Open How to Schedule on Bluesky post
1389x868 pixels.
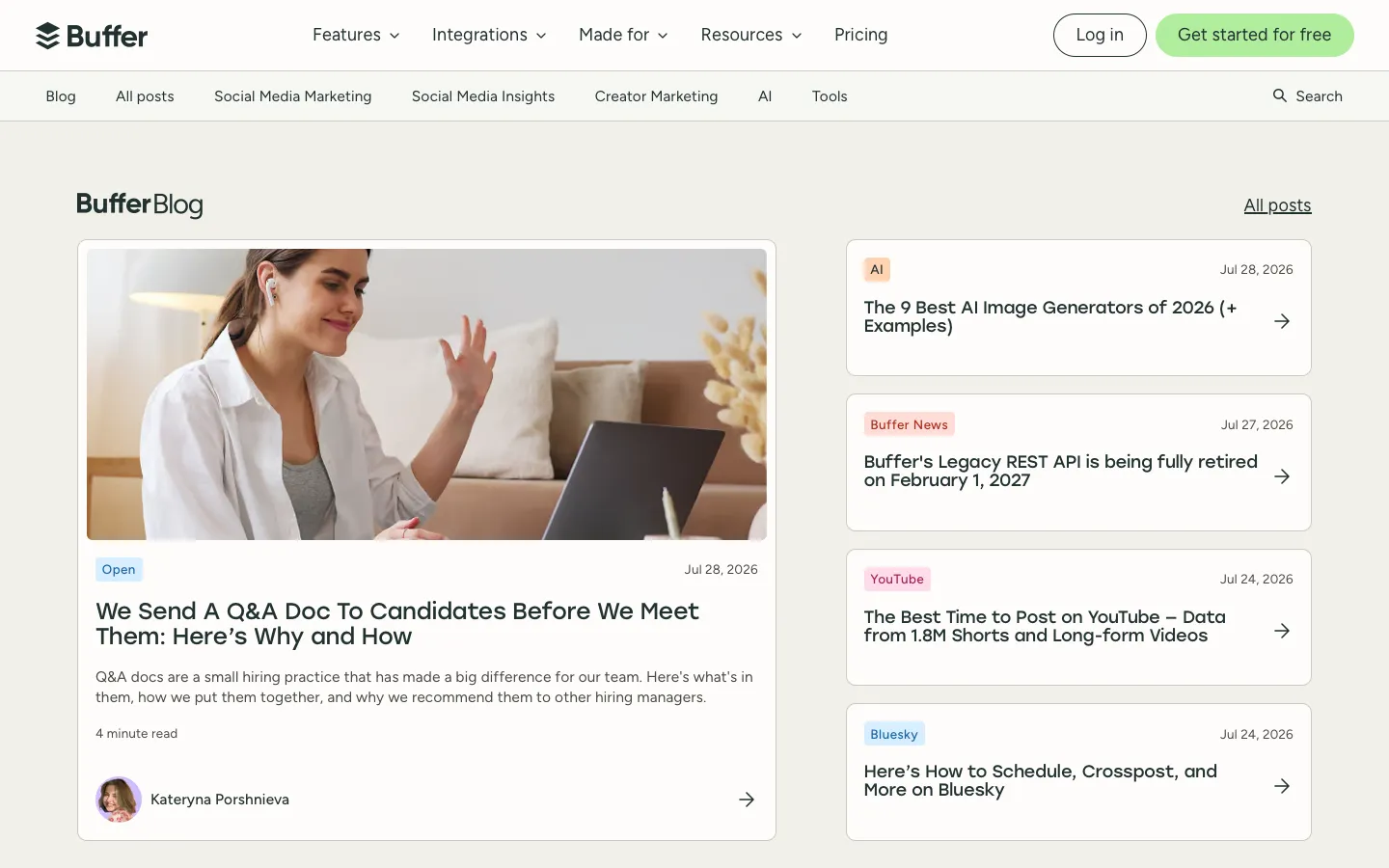coord(1041,780)
